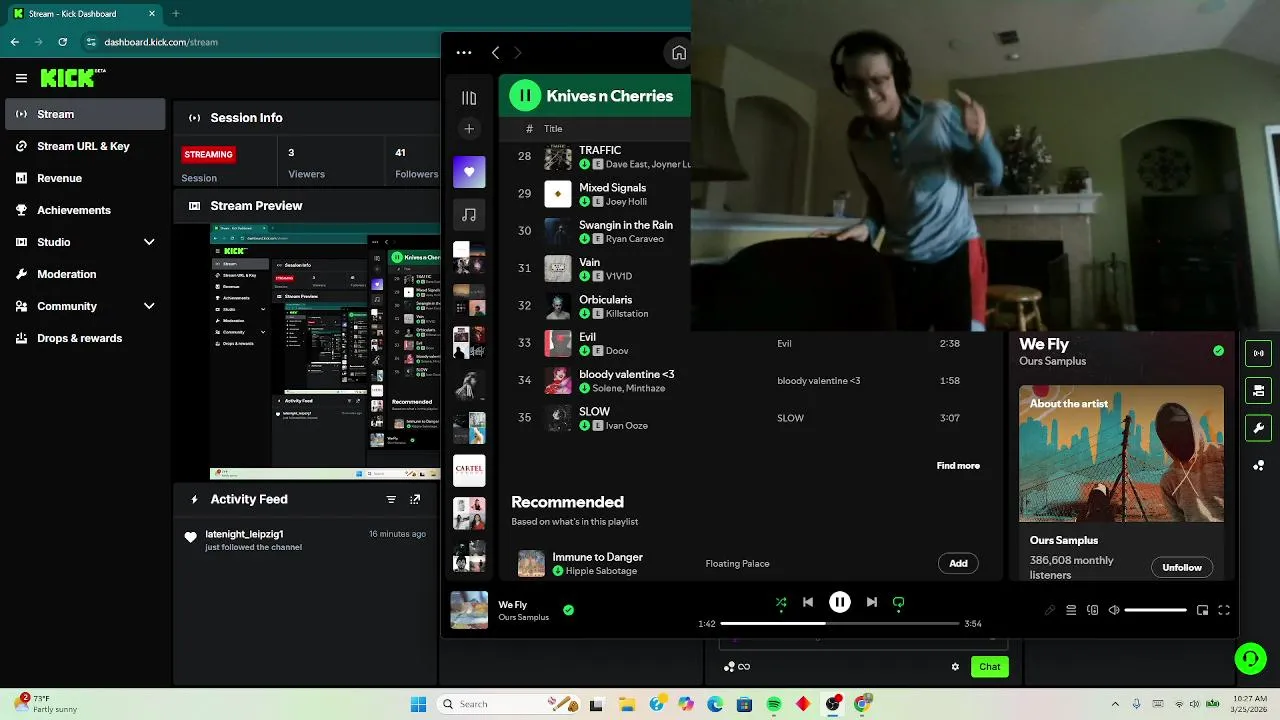Go to Spotify Home
Image resolution: width=1280 pixels, height=720 pixels.
[x=679, y=53]
